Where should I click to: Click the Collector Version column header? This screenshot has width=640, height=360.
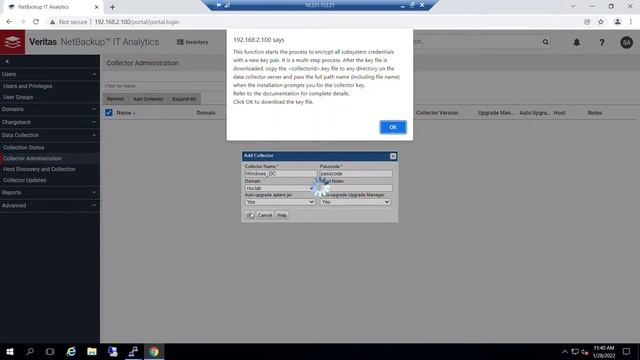[x=437, y=113]
